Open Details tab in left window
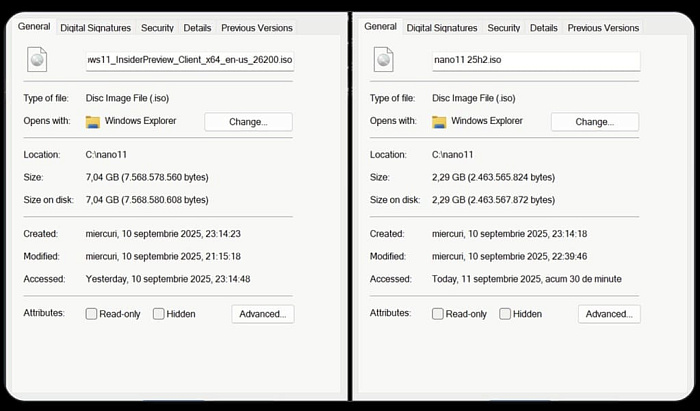700x411 pixels. pos(197,28)
